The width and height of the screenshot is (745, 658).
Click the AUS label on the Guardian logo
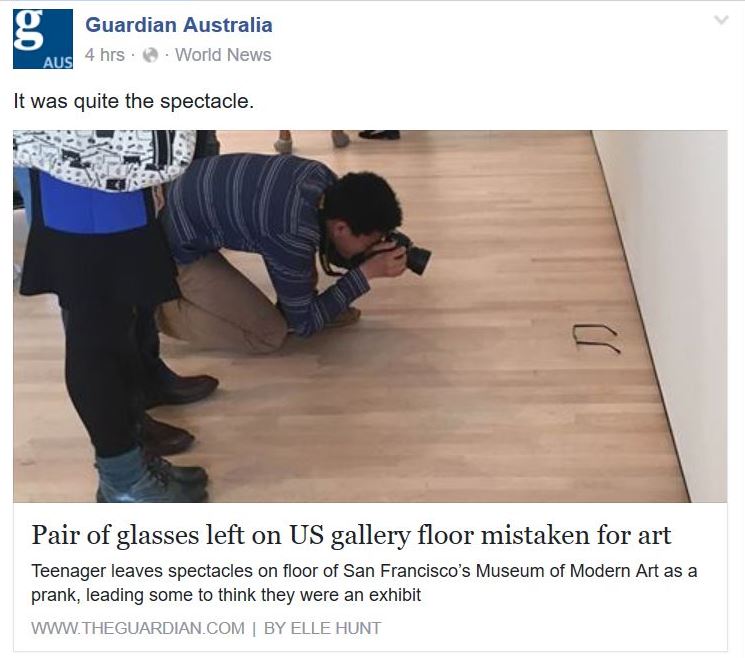tap(57, 62)
